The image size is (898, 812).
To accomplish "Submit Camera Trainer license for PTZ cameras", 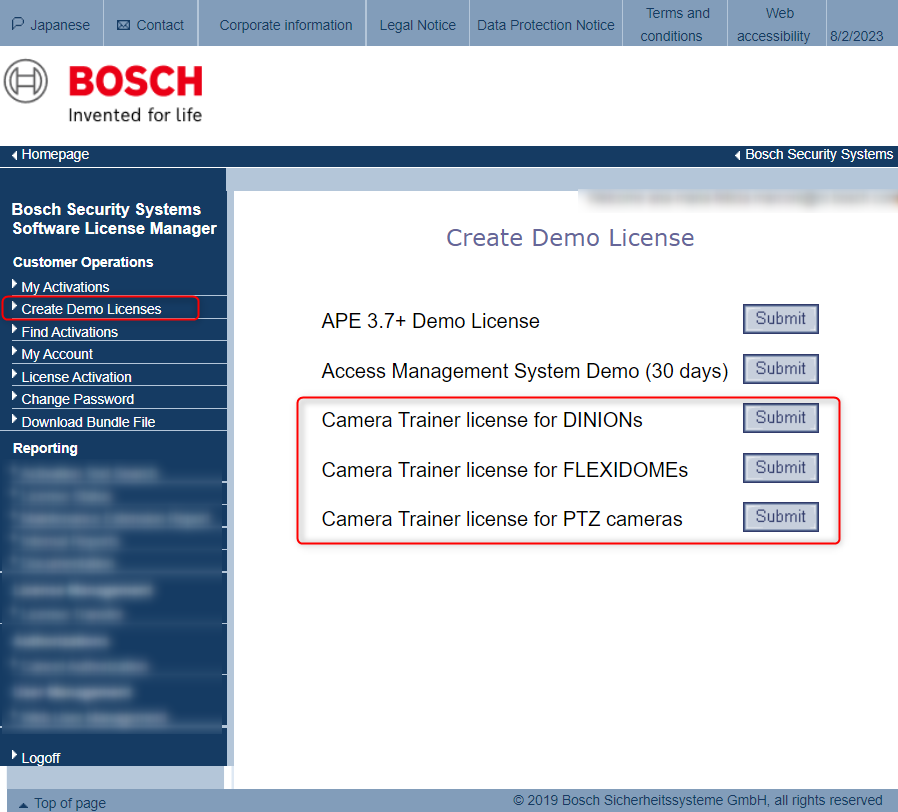I will (780, 517).
